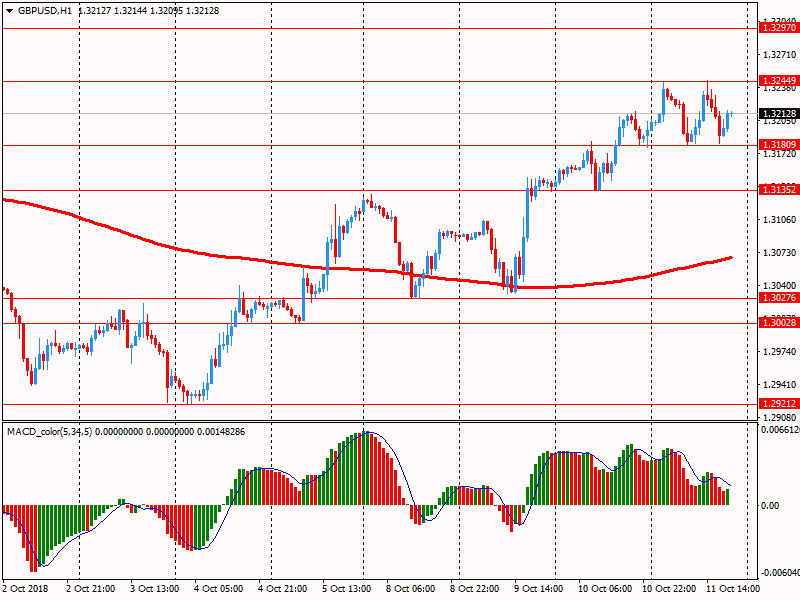Click the 2 Oct 21:00 time label
Screen dimensions: 800x600
pyautogui.click(x=91, y=588)
